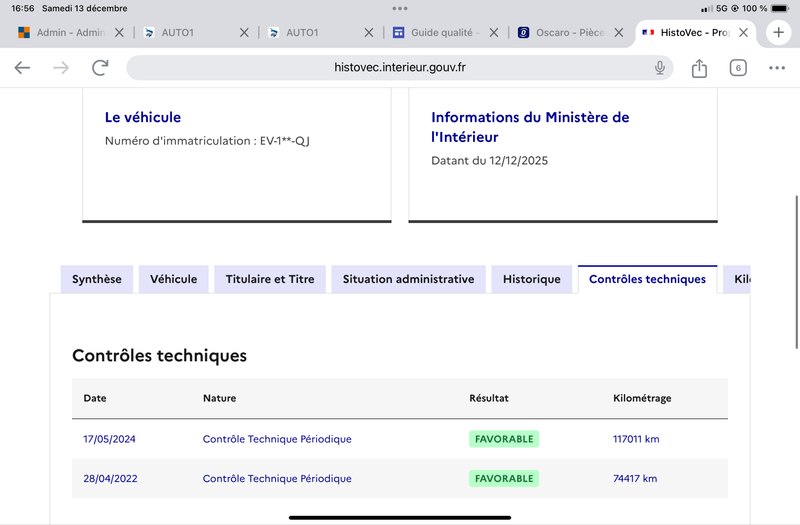Close the Guide qualité tab
Image resolution: width=800 pixels, height=525 pixels.
point(493,33)
